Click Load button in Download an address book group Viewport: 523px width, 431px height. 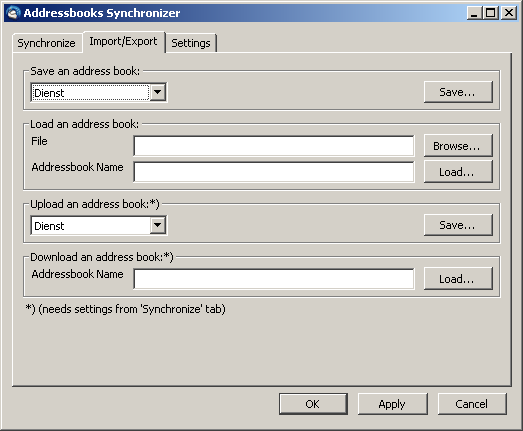coord(458,279)
